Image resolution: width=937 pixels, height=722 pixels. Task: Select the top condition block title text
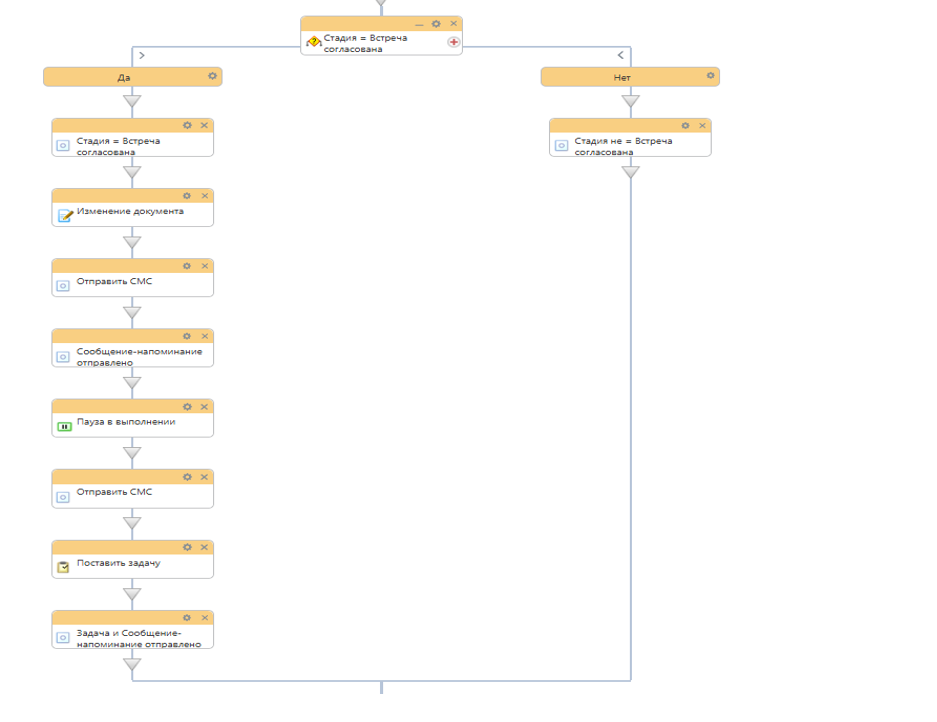coord(365,43)
